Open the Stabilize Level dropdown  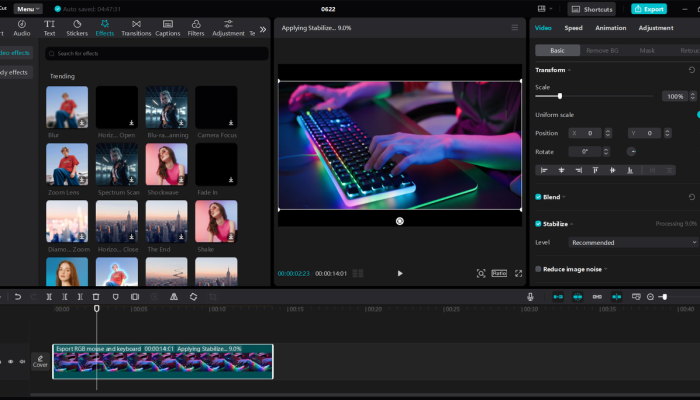632,242
